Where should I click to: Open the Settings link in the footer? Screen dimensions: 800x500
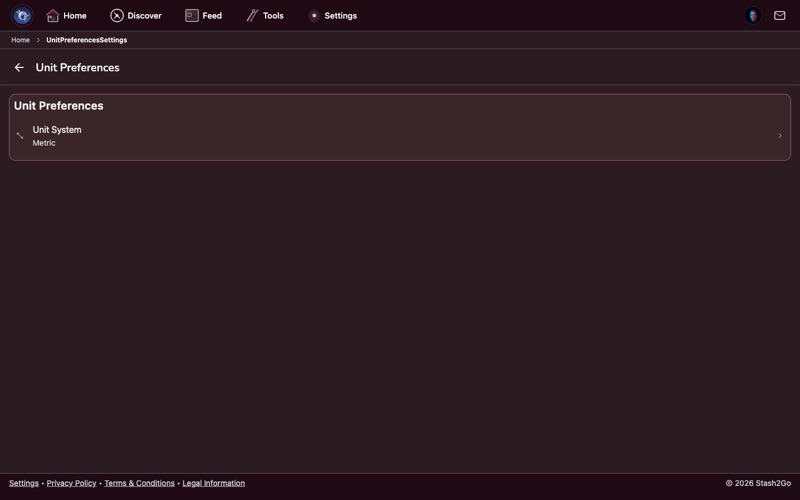[24, 483]
